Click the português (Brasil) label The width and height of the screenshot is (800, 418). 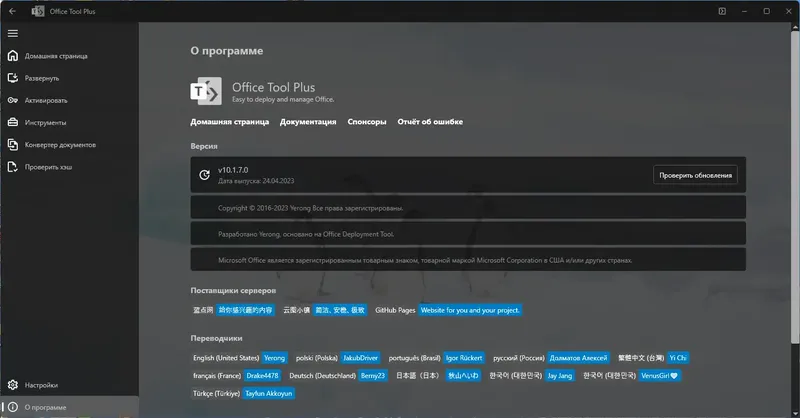click(x=415, y=358)
